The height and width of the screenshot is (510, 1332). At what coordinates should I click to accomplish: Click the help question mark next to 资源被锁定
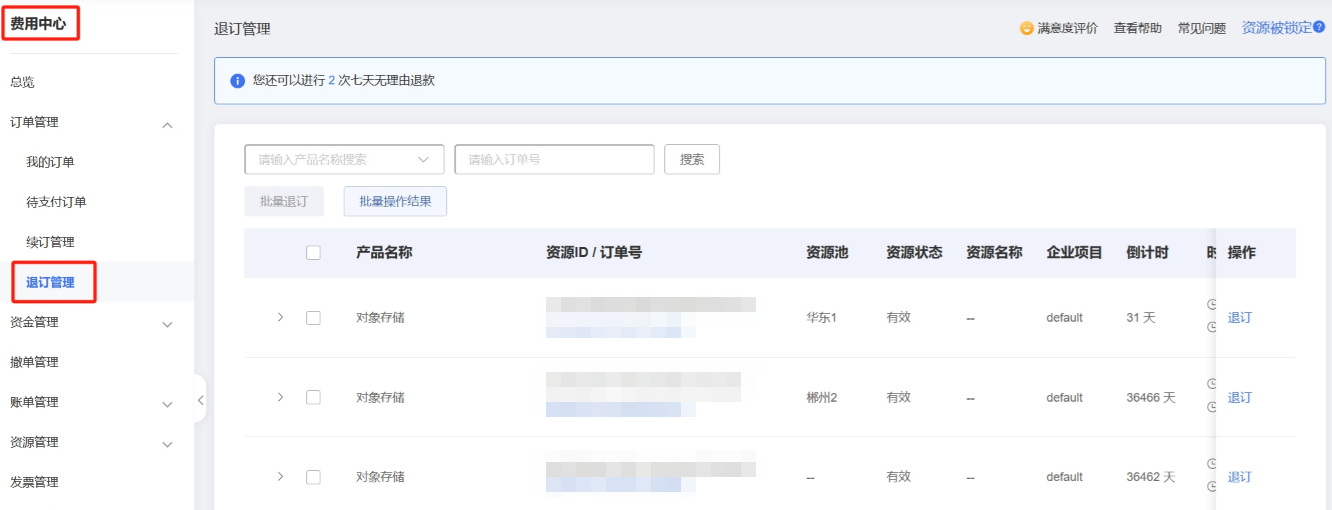coord(1318,28)
